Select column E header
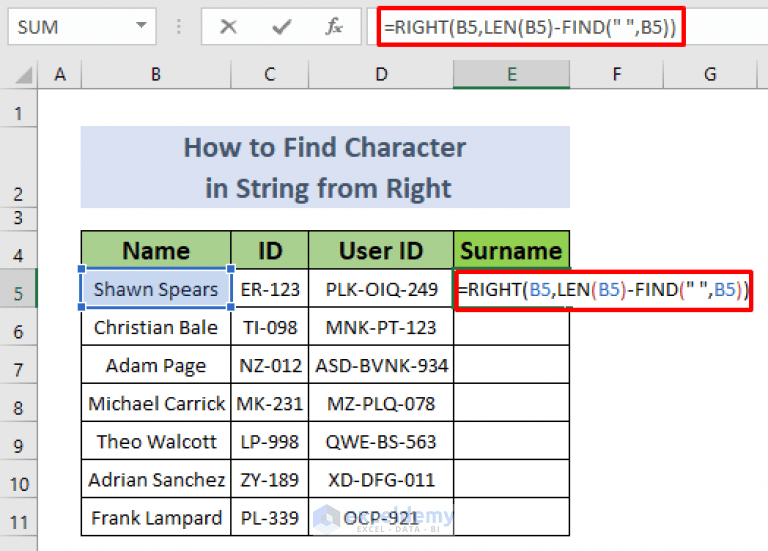 [511, 74]
